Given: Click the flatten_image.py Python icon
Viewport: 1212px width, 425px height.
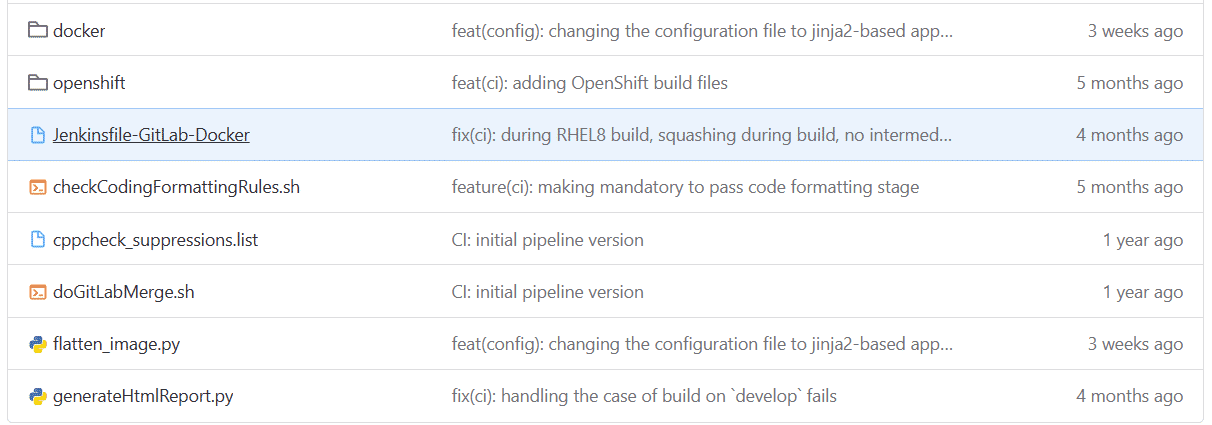Looking at the screenshot, I should pyautogui.click(x=38, y=344).
